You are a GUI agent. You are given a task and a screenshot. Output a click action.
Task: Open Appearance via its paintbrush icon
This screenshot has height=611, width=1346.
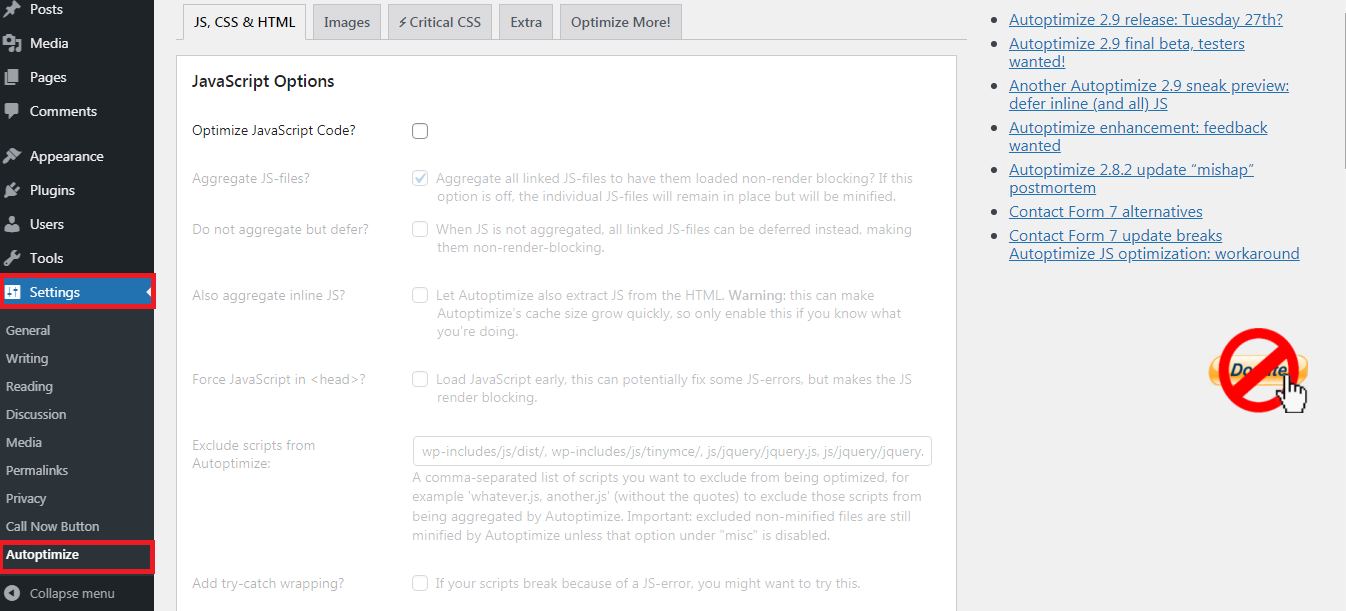pos(12,156)
